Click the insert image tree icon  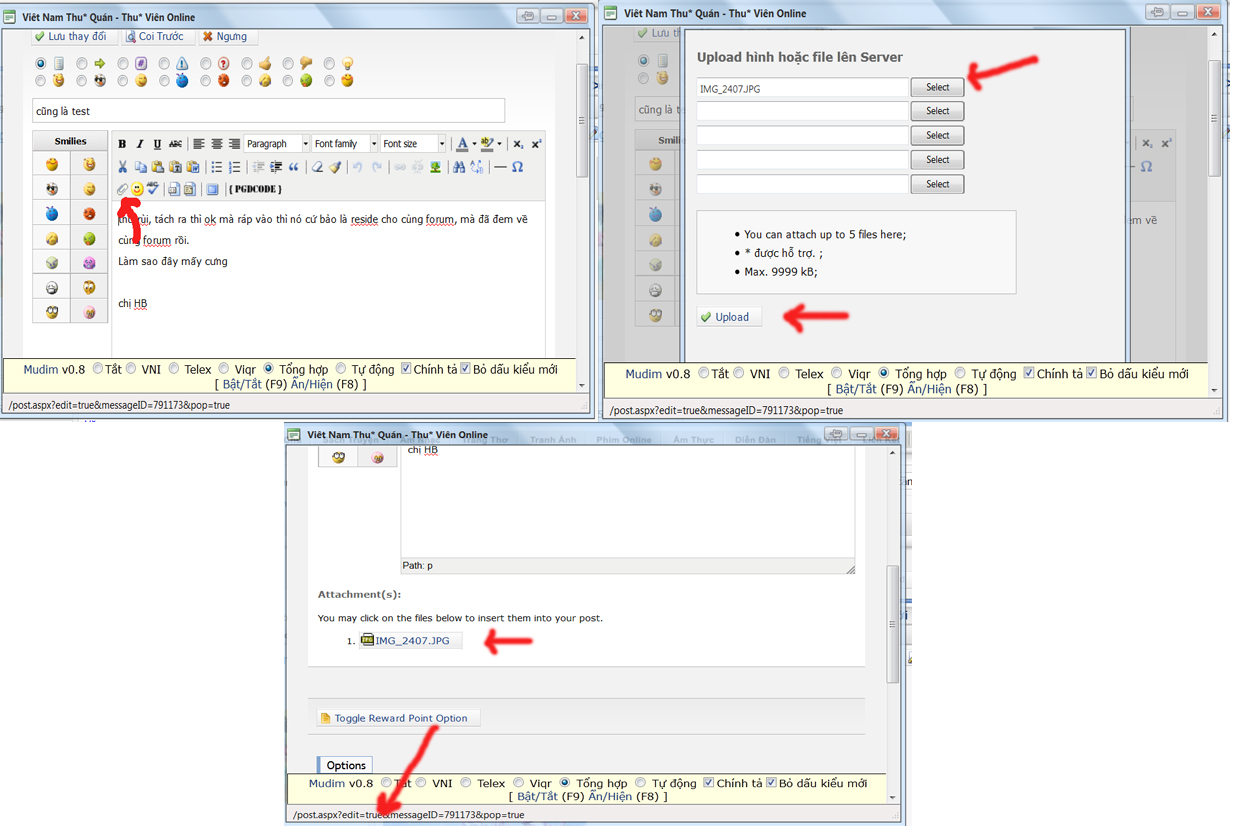point(435,167)
